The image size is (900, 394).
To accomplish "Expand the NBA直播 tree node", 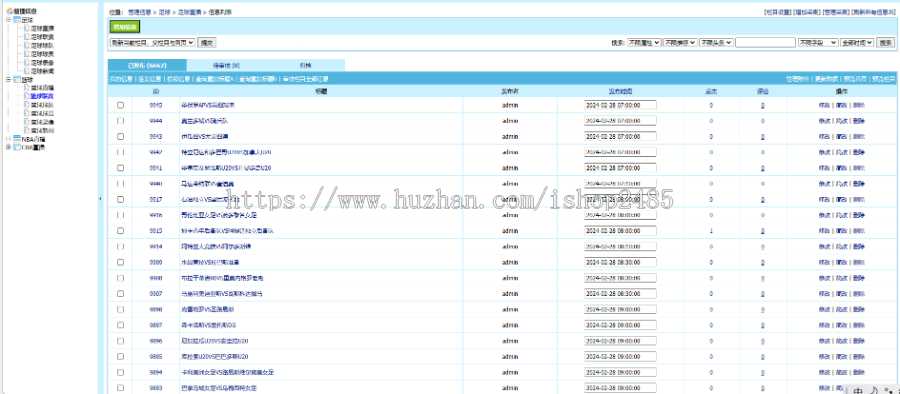I will coord(9,139).
